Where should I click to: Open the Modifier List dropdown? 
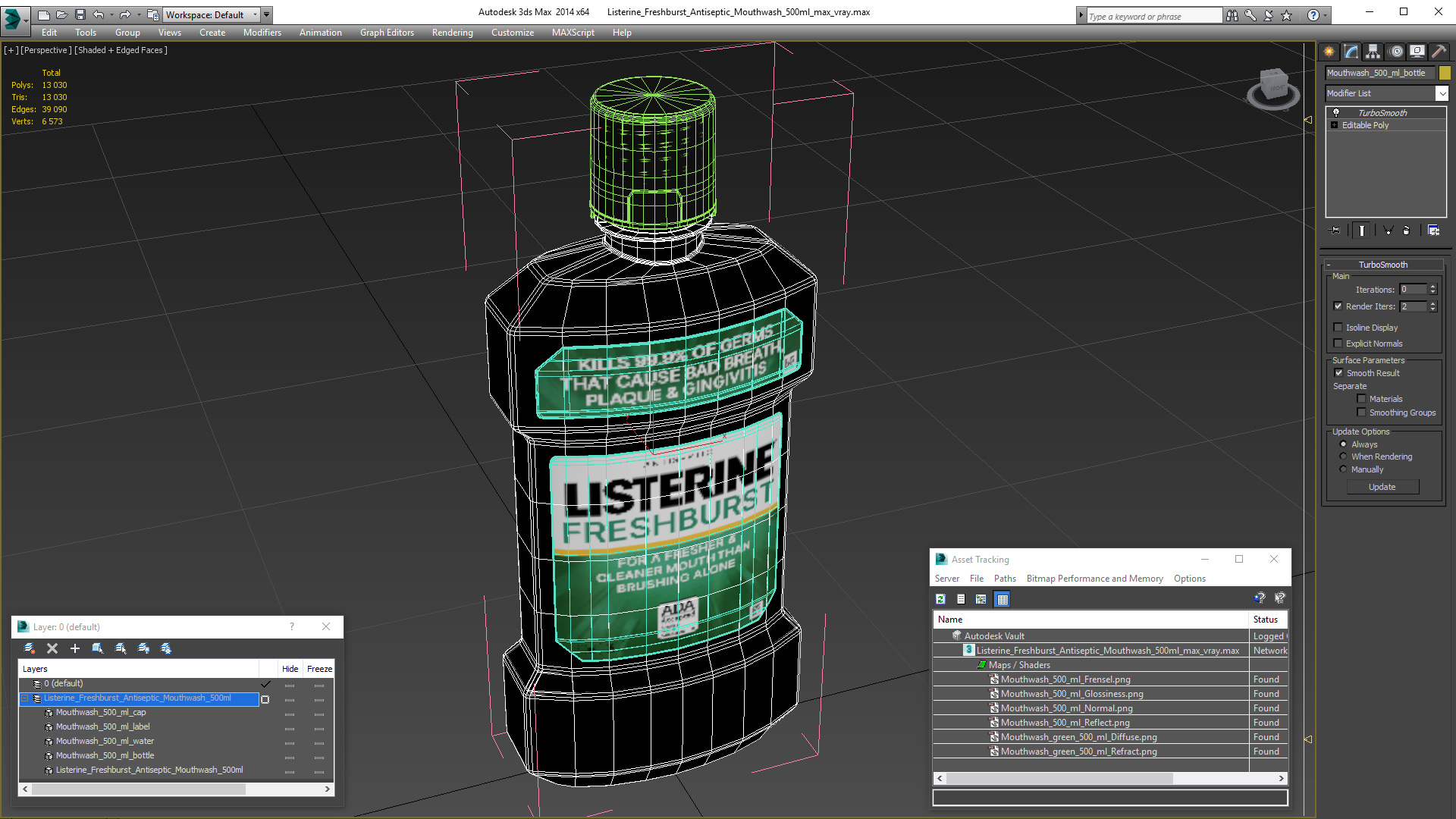pos(1441,93)
